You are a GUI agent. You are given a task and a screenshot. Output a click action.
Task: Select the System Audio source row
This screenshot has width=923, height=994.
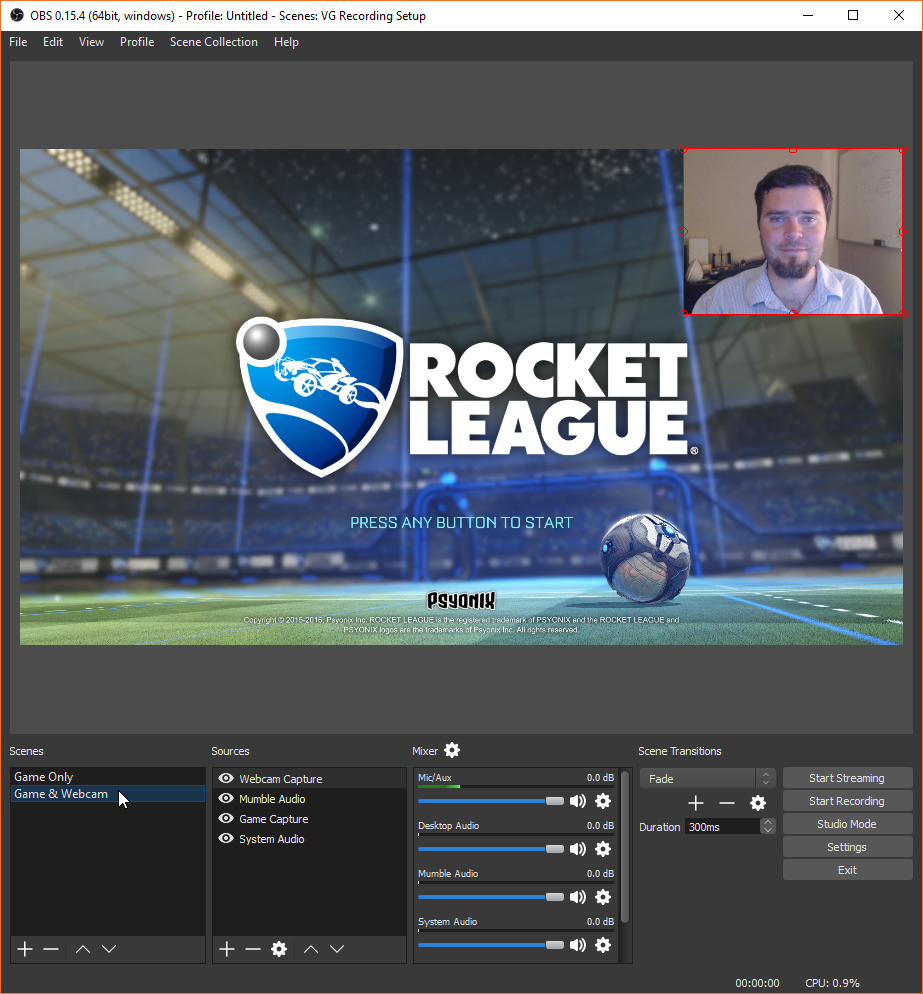coord(309,839)
